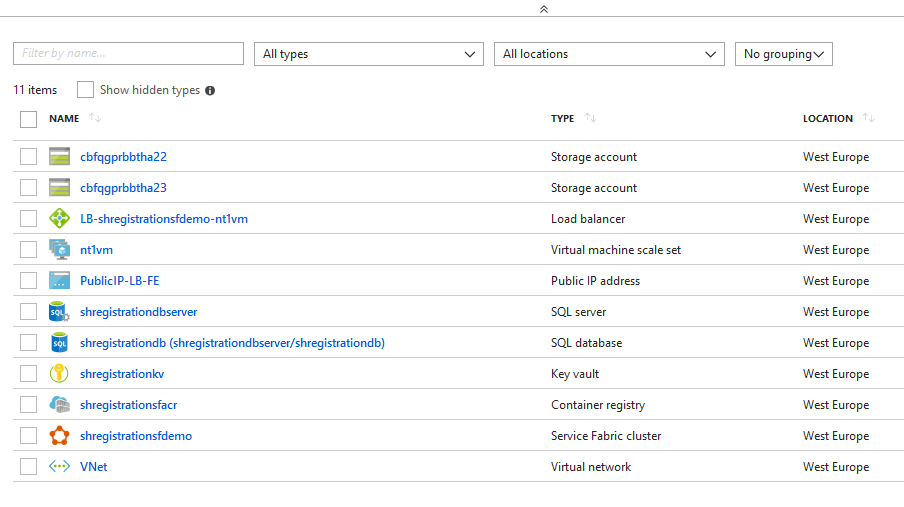
Task: Select the nt1vm row checkbox
Action: pos(28,250)
